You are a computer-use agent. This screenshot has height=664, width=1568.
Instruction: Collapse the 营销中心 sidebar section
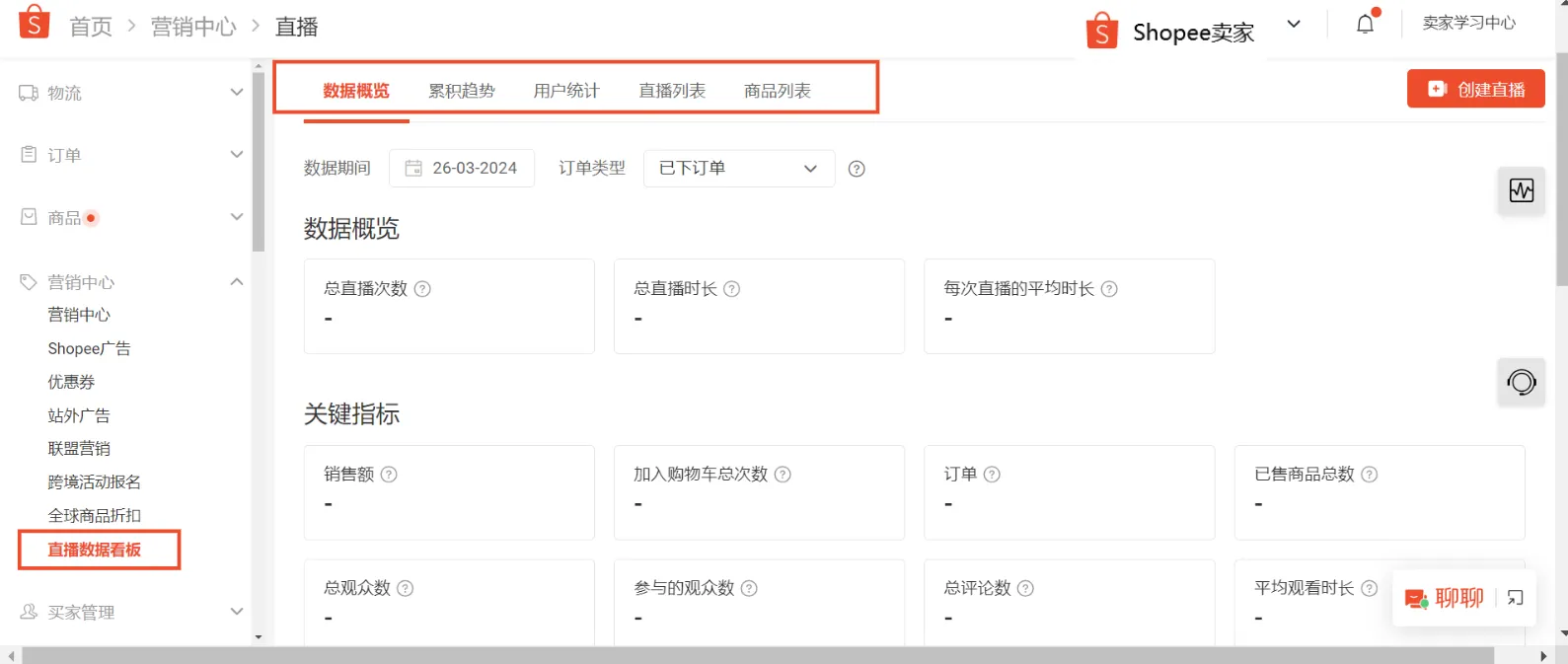[x=236, y=282]
